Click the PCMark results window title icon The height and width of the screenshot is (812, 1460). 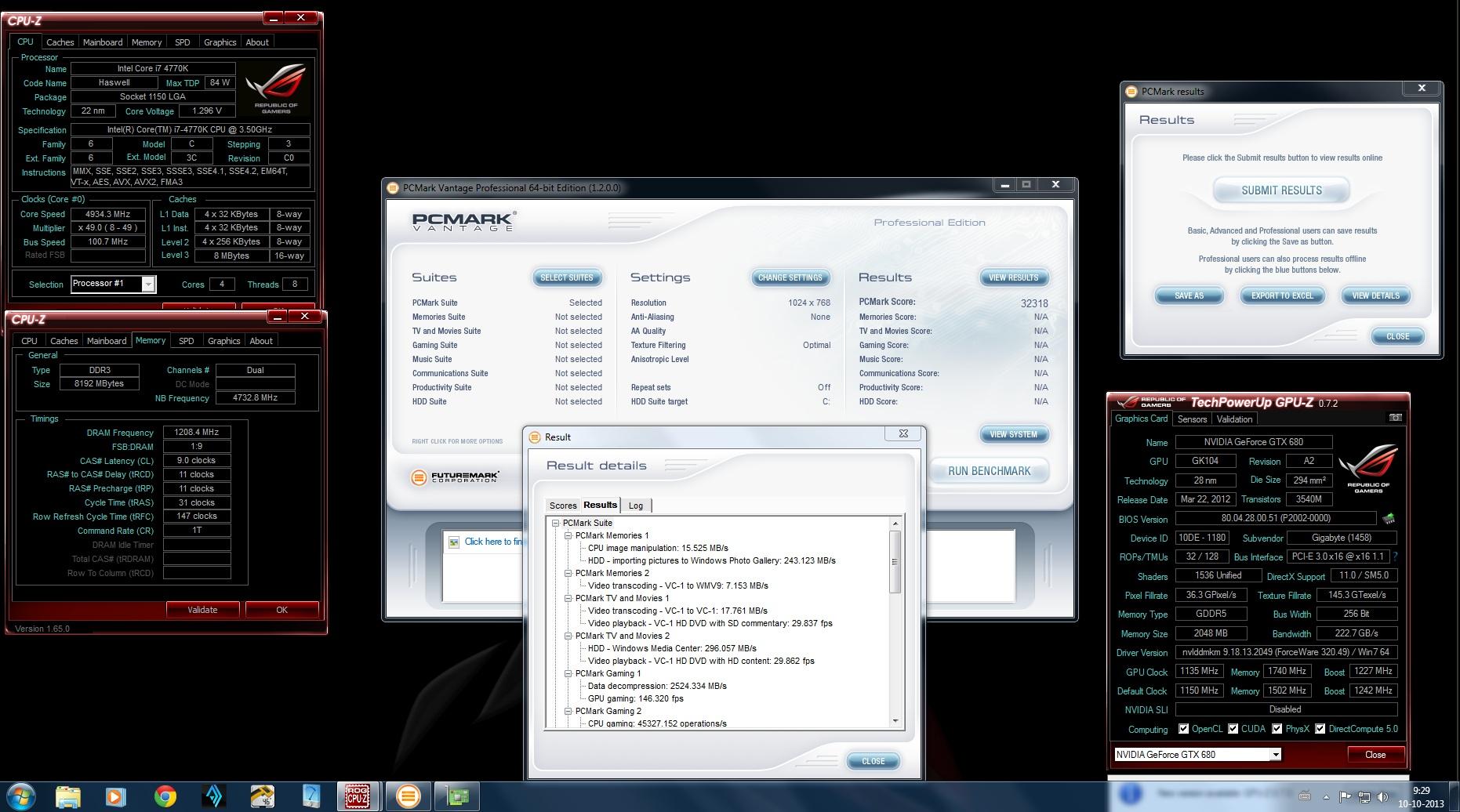(x=1131, y=91)
